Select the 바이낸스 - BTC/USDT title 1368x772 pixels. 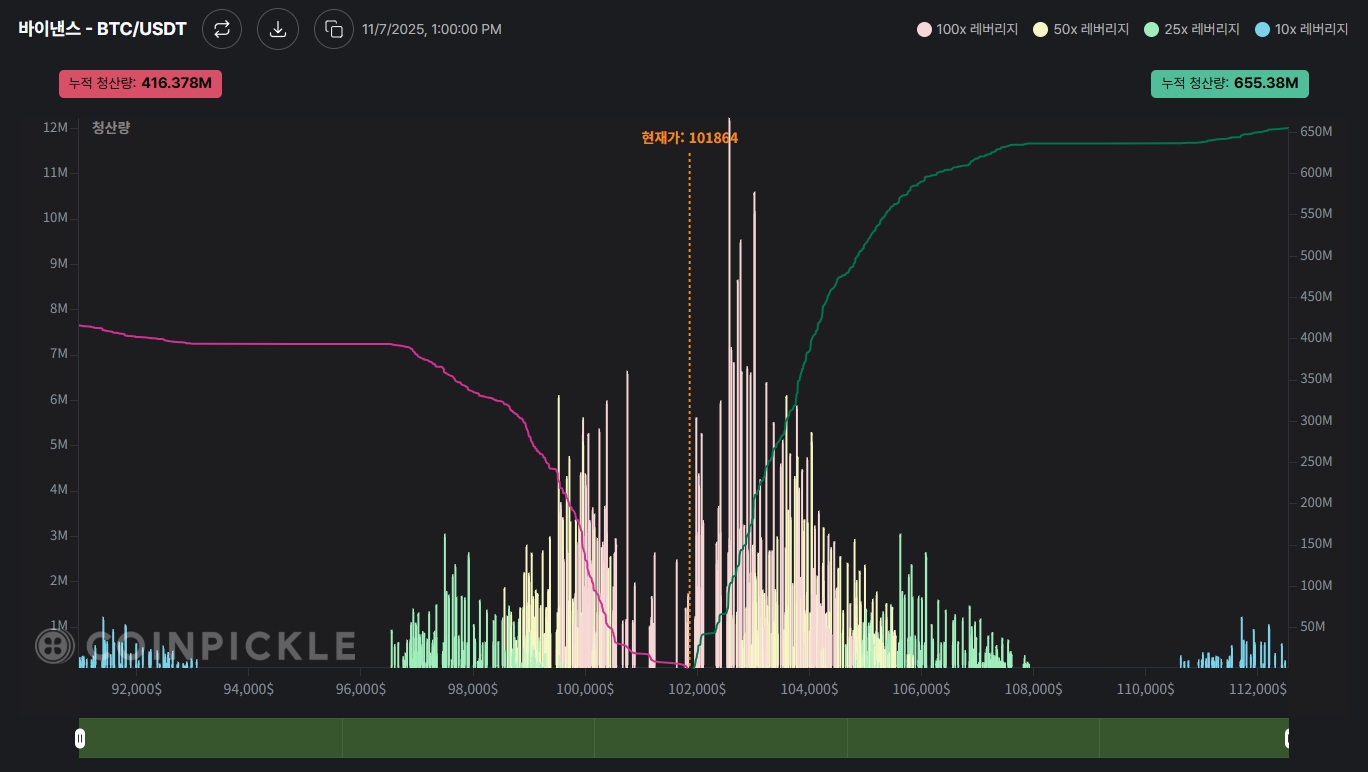click(102, 29)
